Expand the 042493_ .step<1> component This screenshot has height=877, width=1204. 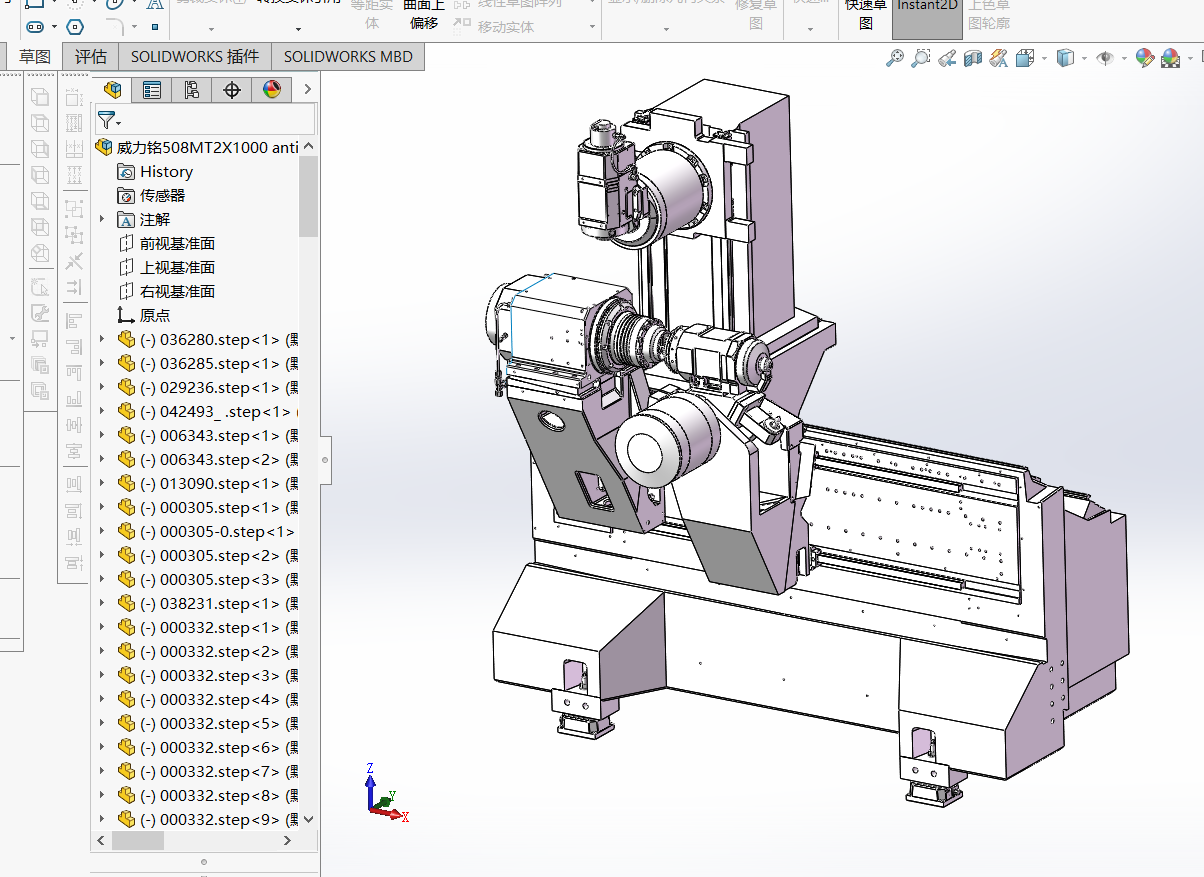point(101,412)
